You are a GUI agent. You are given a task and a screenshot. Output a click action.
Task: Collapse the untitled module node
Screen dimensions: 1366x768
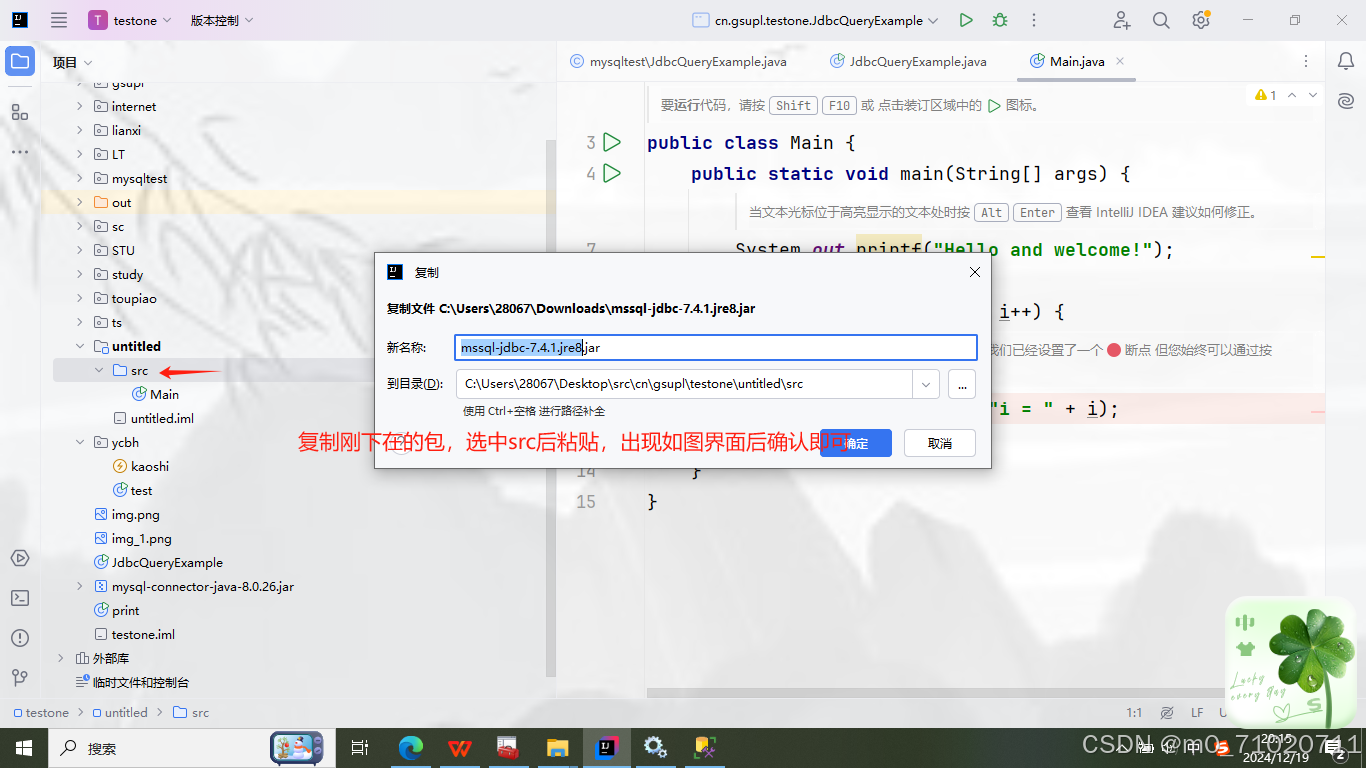(x=80, y=346)
